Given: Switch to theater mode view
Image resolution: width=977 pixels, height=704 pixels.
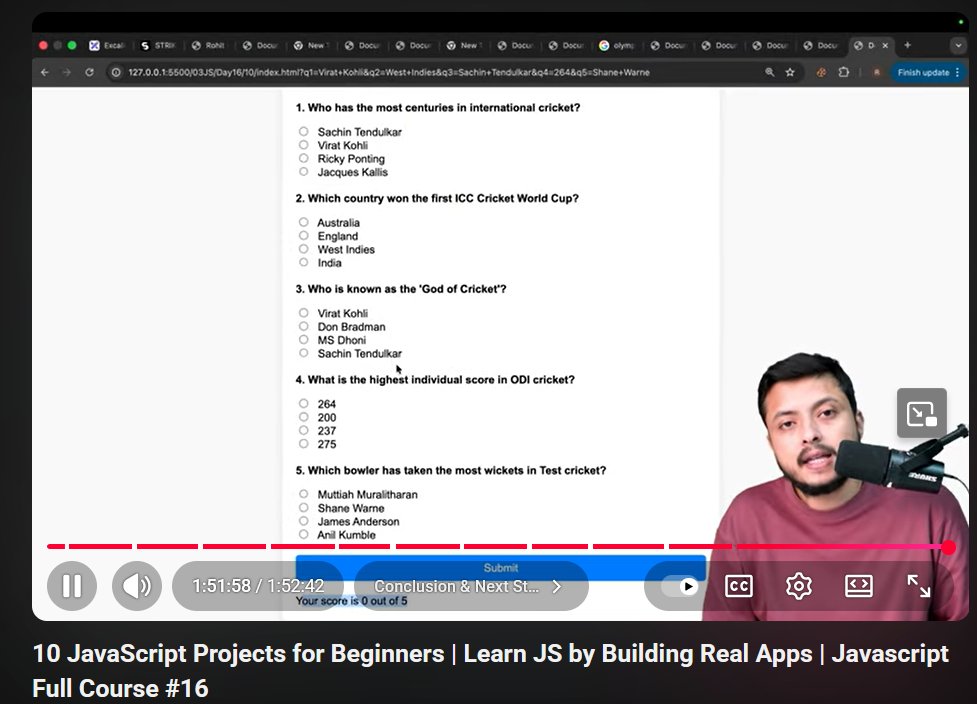Looking at the screenshot, I should (x=859, y=586).
